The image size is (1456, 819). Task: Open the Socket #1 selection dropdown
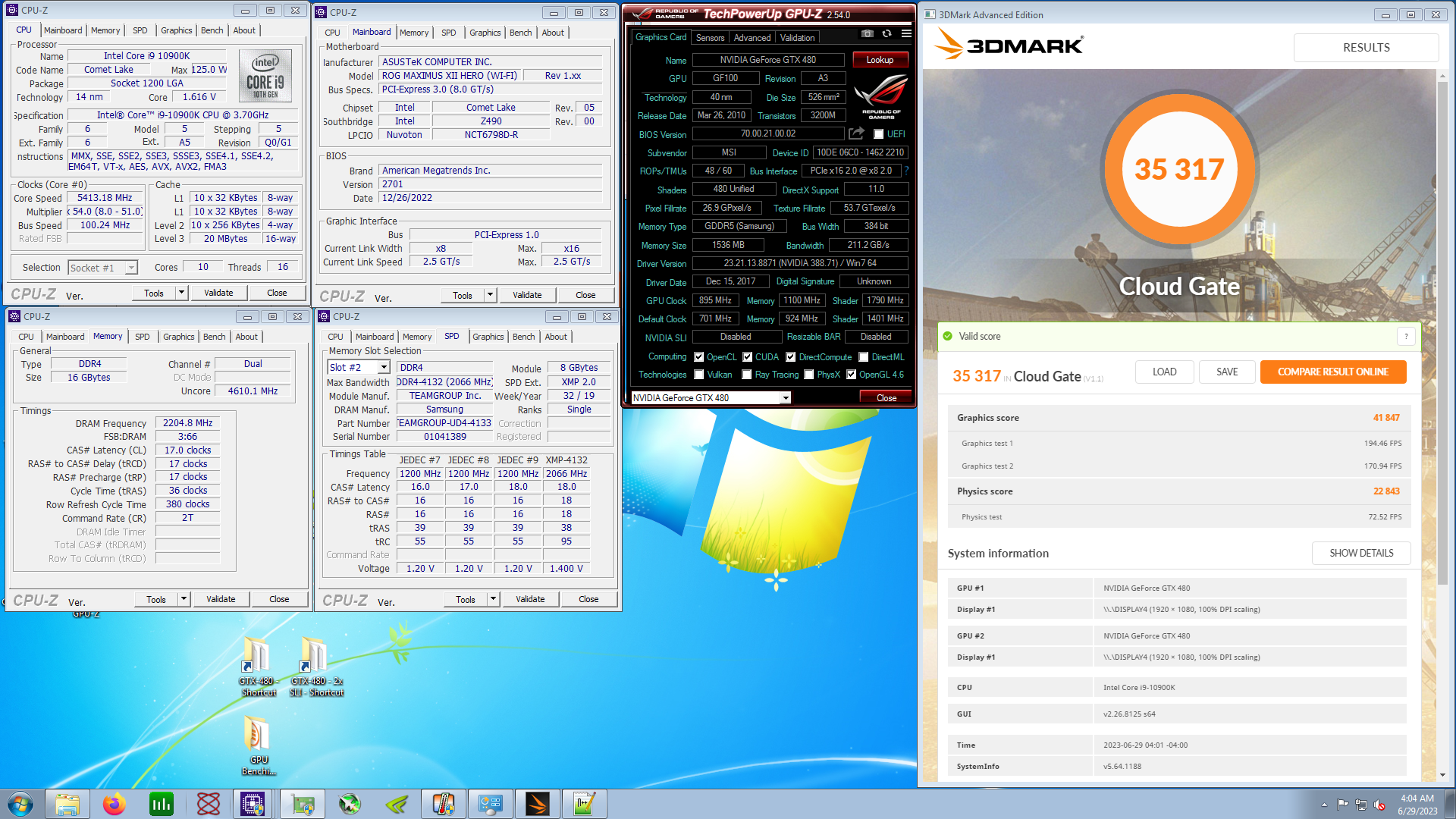[x=131, y=268]
